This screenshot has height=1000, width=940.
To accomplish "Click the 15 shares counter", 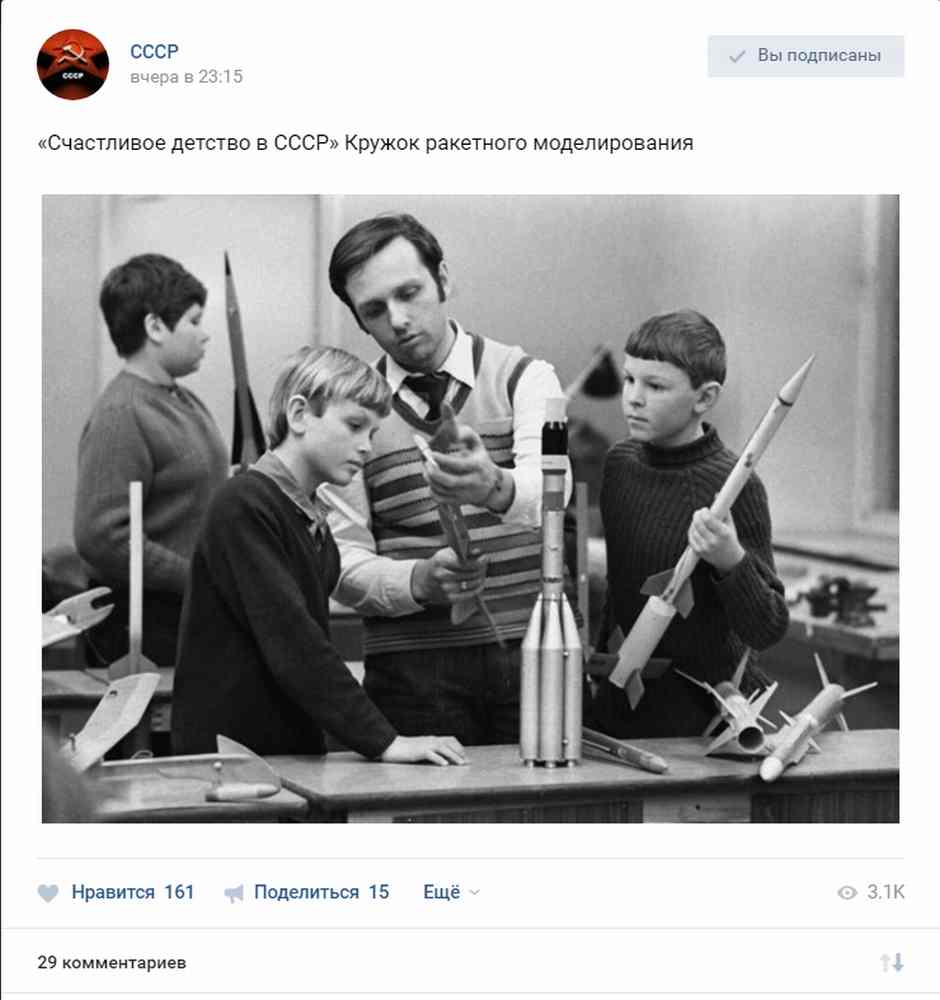I will [x=379, y=892].
